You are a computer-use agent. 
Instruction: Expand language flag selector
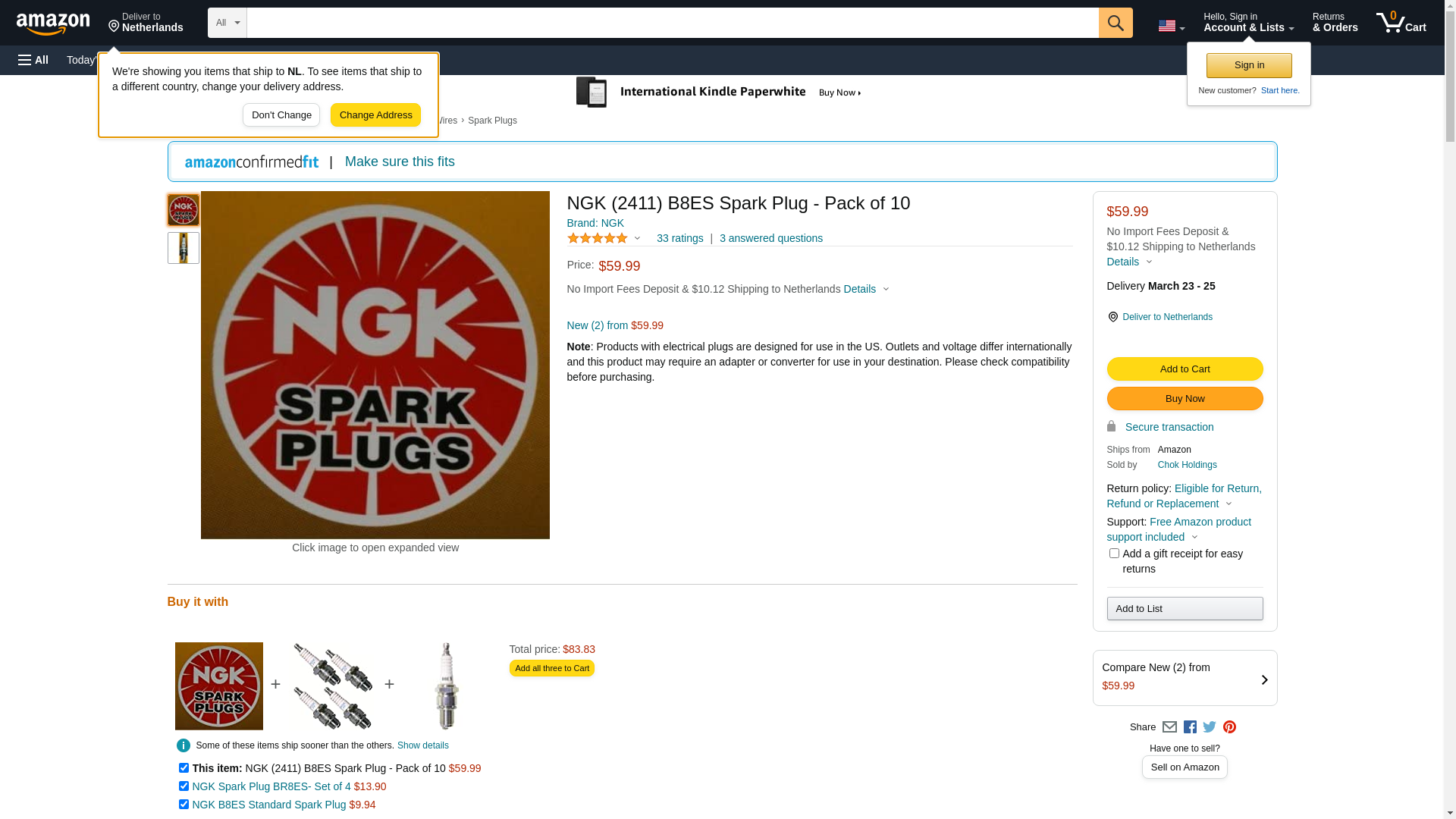pyautogui.click(x=1171, y=26)
